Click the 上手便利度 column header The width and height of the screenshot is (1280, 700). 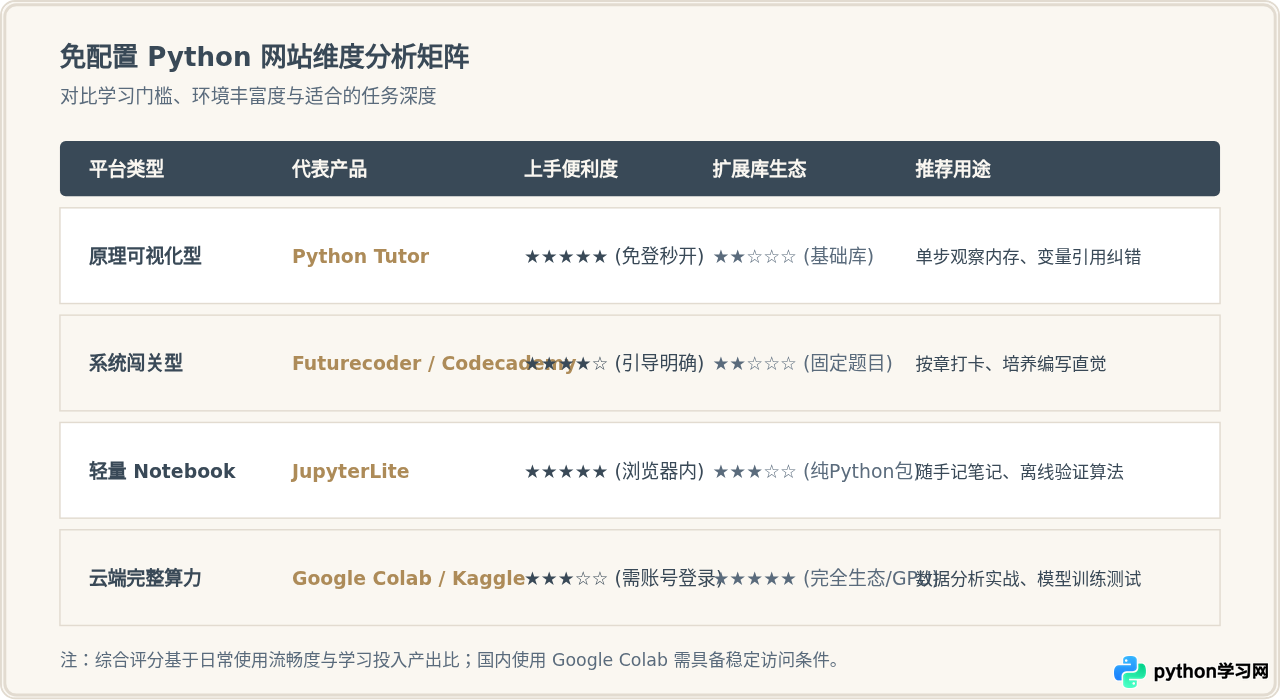tap(571, 169)
